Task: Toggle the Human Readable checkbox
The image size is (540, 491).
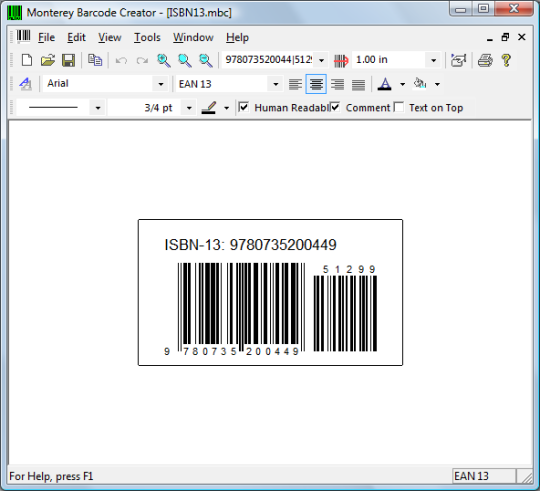Action: click(243, 107)
